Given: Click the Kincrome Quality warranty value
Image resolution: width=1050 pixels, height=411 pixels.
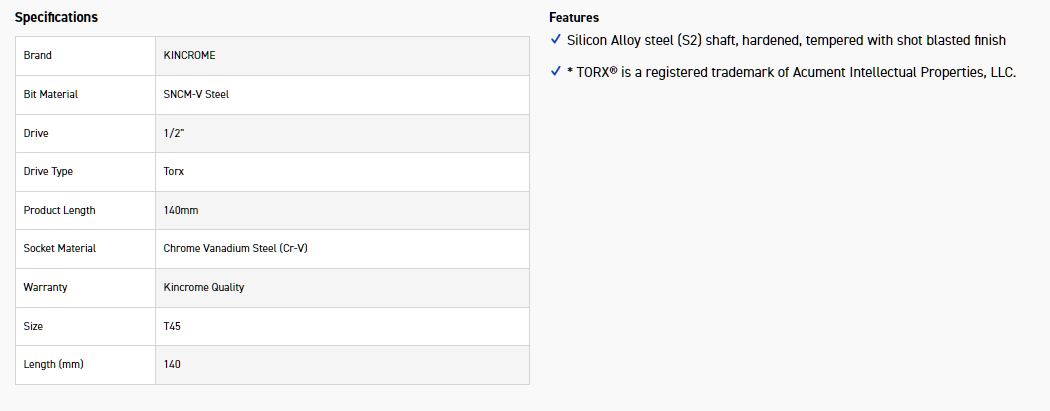Looking at the screenshot, I should click(204, 288).
